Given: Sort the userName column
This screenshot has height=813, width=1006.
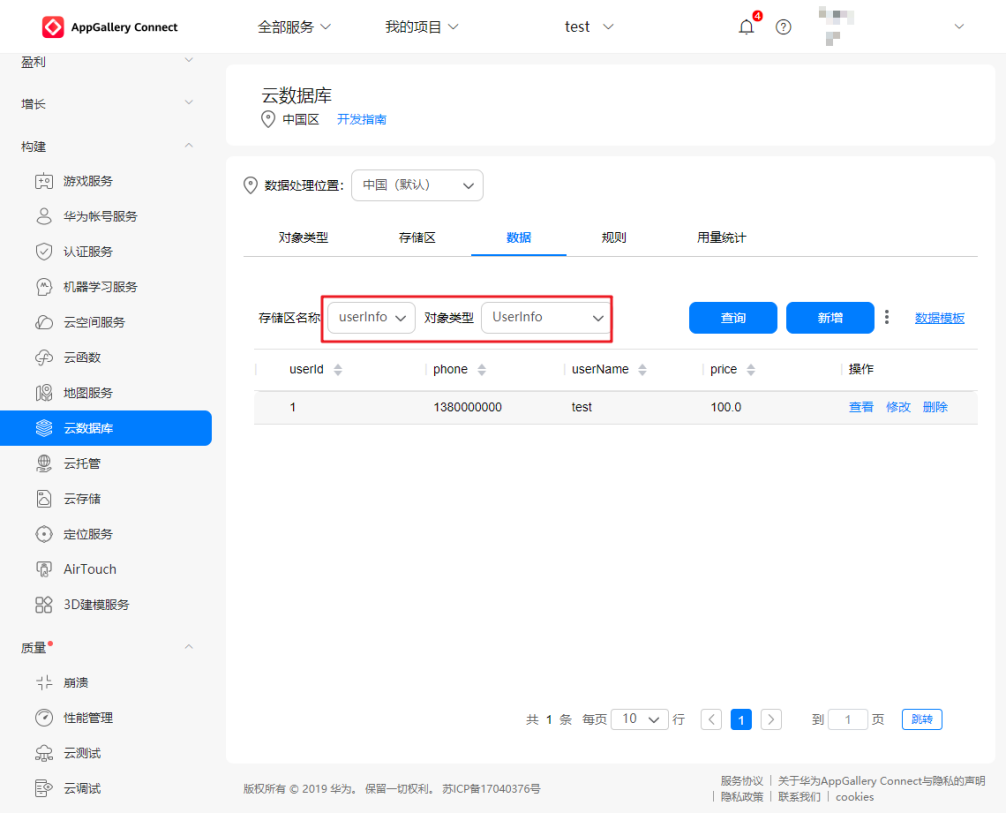Looking at the screenshot, I should click(642, 370).
